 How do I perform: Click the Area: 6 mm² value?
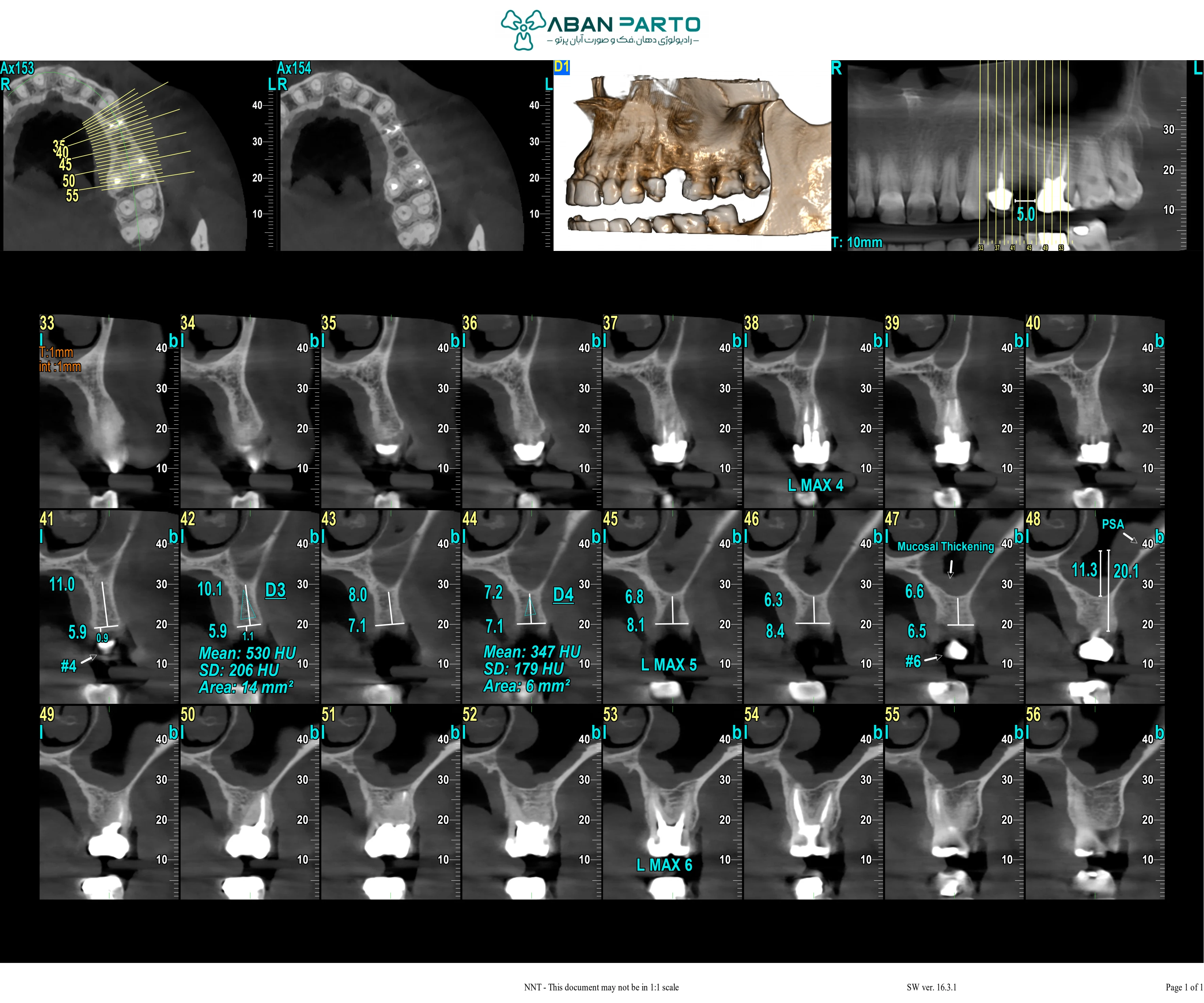(526, 686)
